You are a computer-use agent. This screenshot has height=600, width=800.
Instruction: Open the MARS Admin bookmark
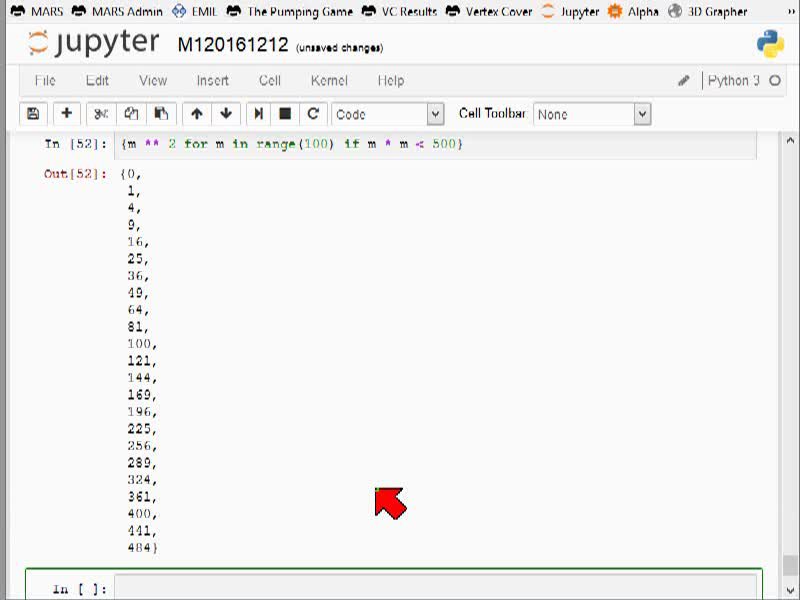point(117,11)
